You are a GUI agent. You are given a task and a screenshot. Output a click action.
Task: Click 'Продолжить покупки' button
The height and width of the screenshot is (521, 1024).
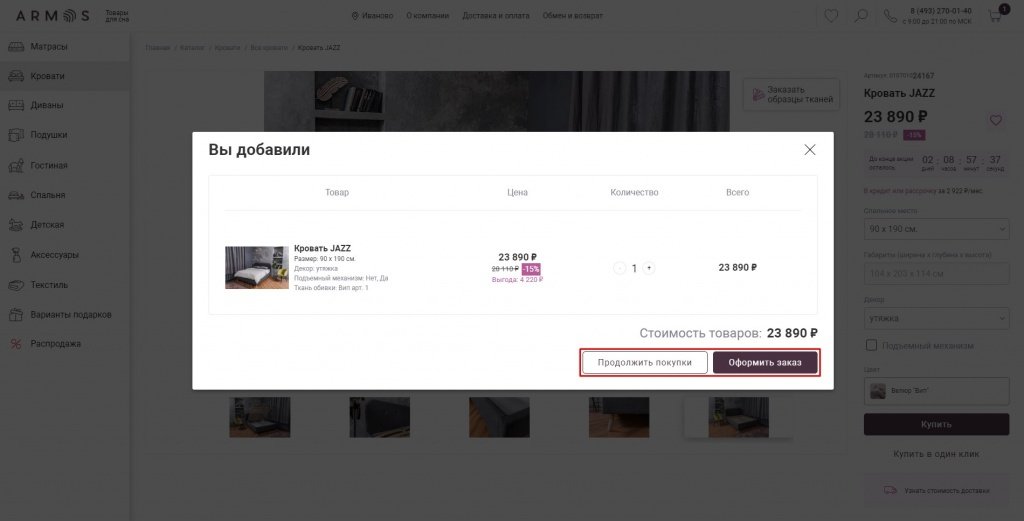645,362
